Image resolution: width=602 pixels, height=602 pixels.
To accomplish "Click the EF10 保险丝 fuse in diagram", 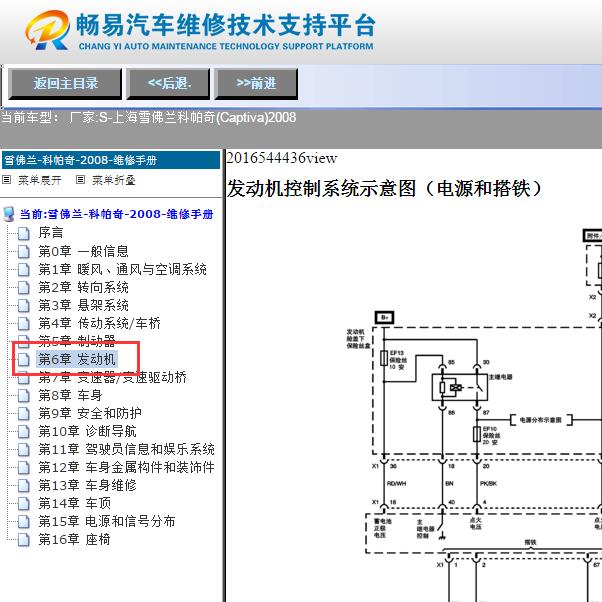I will click(477, 434).
